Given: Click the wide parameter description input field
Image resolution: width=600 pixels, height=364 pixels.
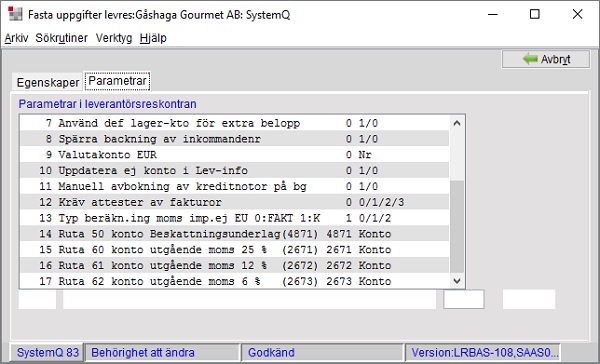Looking at the screenshot, I should click(249, 299).
